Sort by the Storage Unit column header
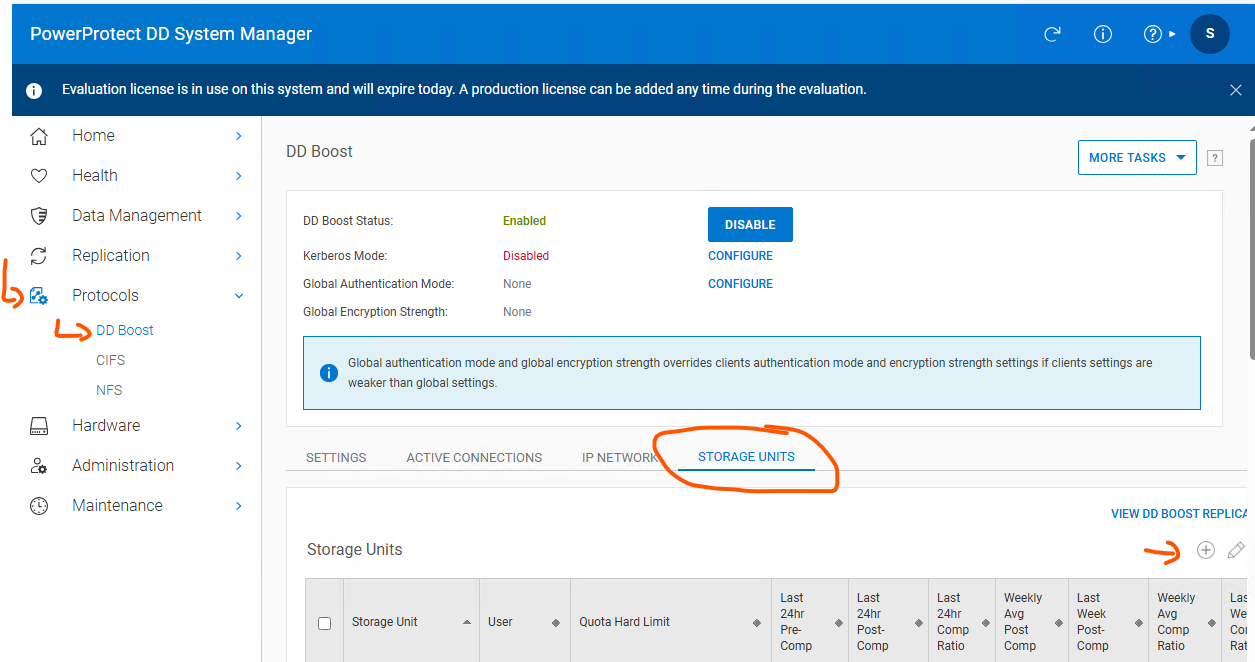 pyautogui.click(x=385, y=622)
